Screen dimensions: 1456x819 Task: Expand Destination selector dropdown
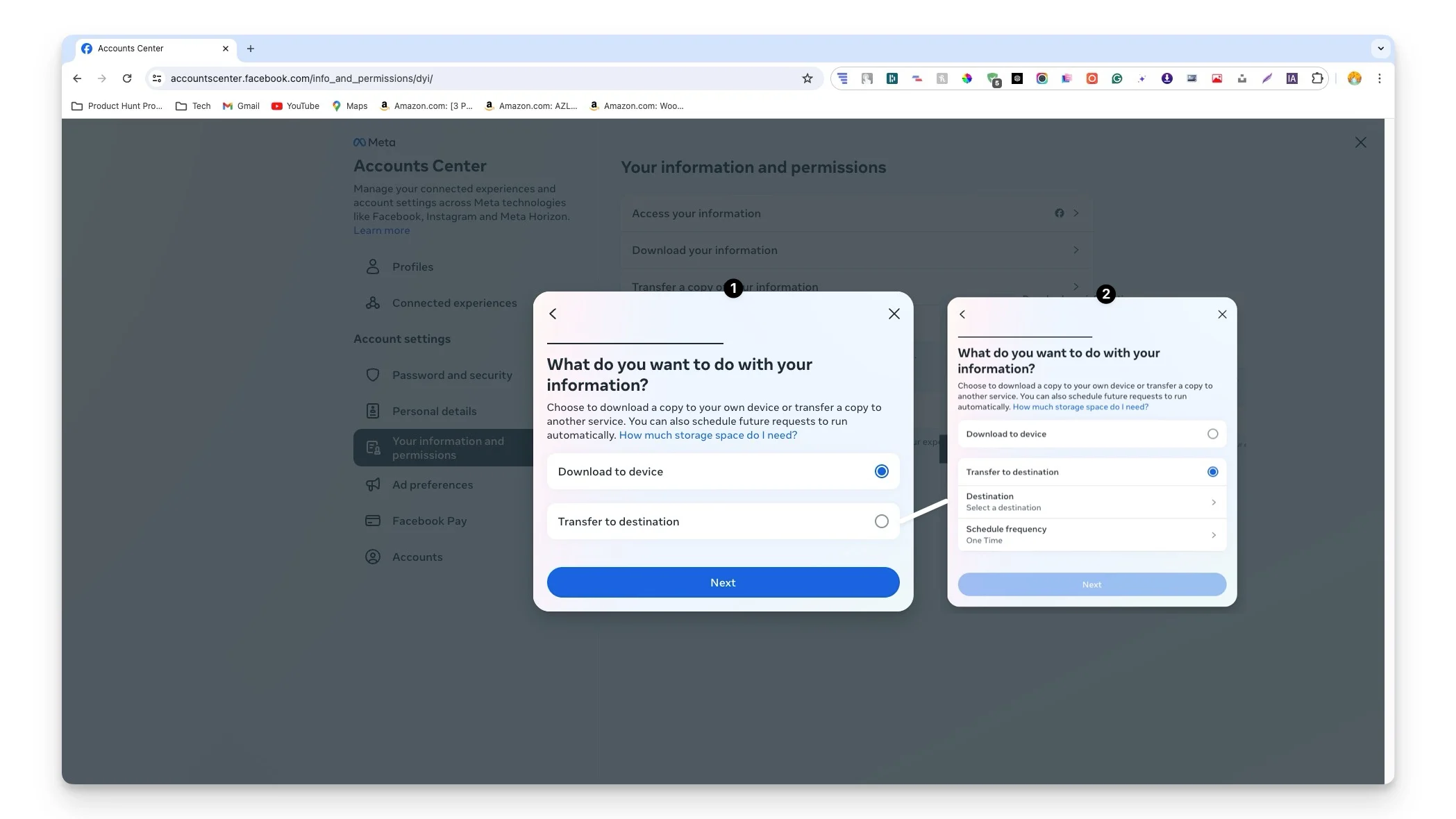[x=1091, y=501]
